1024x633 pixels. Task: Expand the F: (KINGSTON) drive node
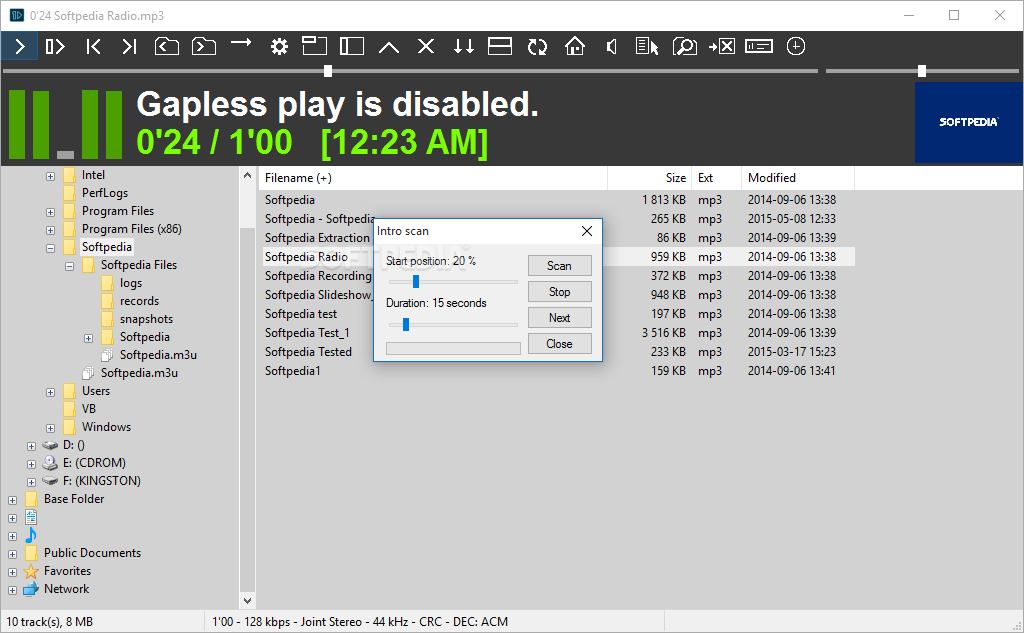pos(31,482)
